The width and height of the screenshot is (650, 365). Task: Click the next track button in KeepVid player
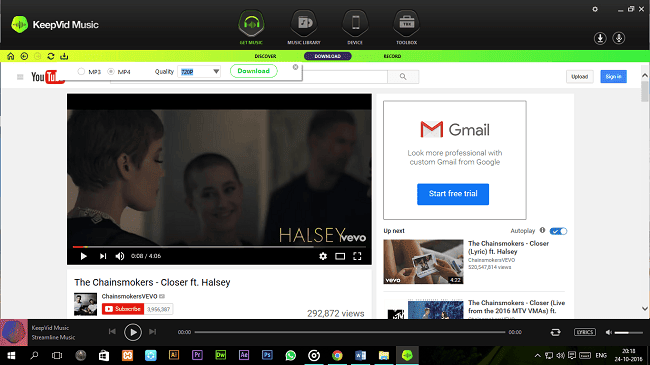pos(153,332)
